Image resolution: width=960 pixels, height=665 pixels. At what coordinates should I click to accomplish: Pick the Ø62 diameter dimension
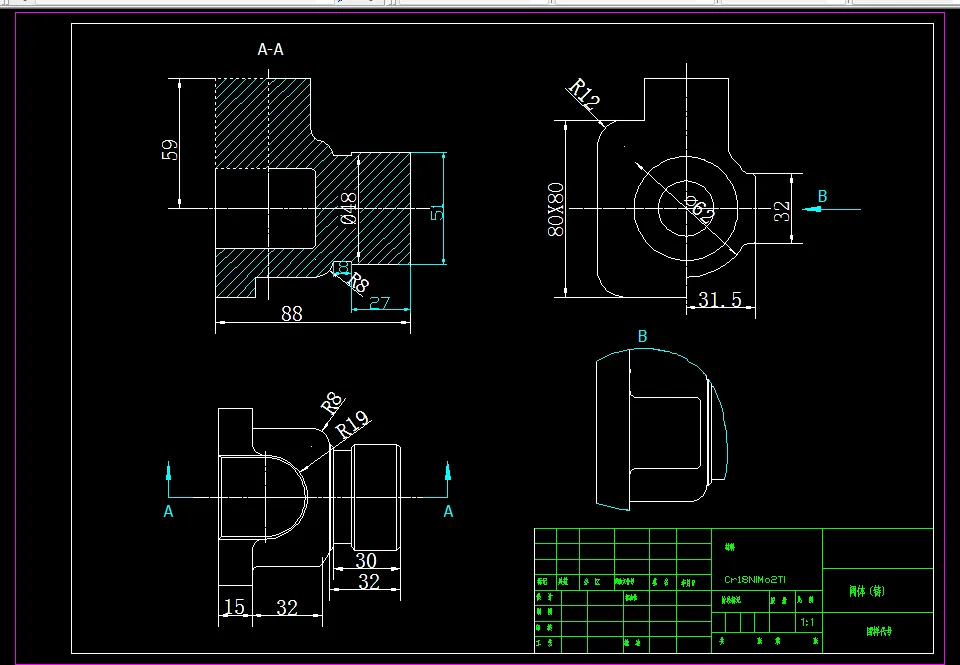pos(698,209)
